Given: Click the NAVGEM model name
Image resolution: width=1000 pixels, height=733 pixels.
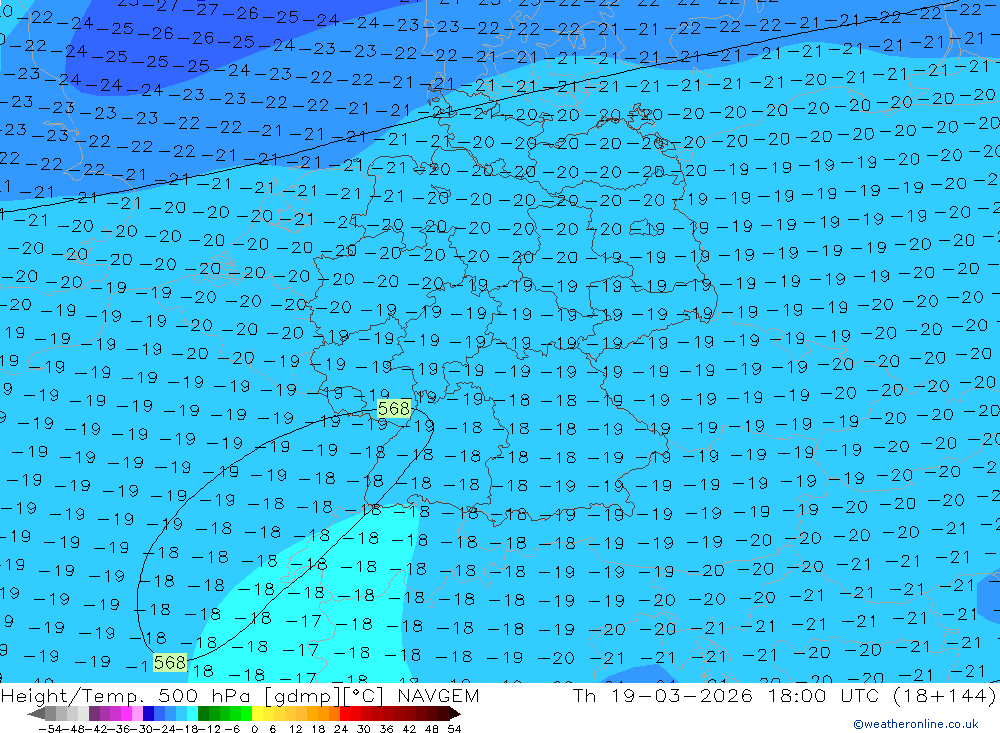Looking at the screenshot, I should 438,695.
